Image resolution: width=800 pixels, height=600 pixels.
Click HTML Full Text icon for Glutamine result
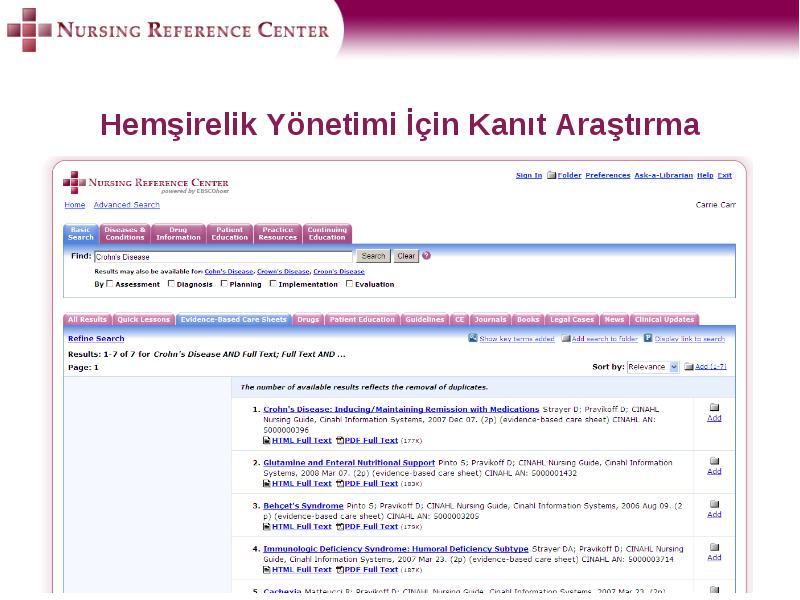[266, 483]
